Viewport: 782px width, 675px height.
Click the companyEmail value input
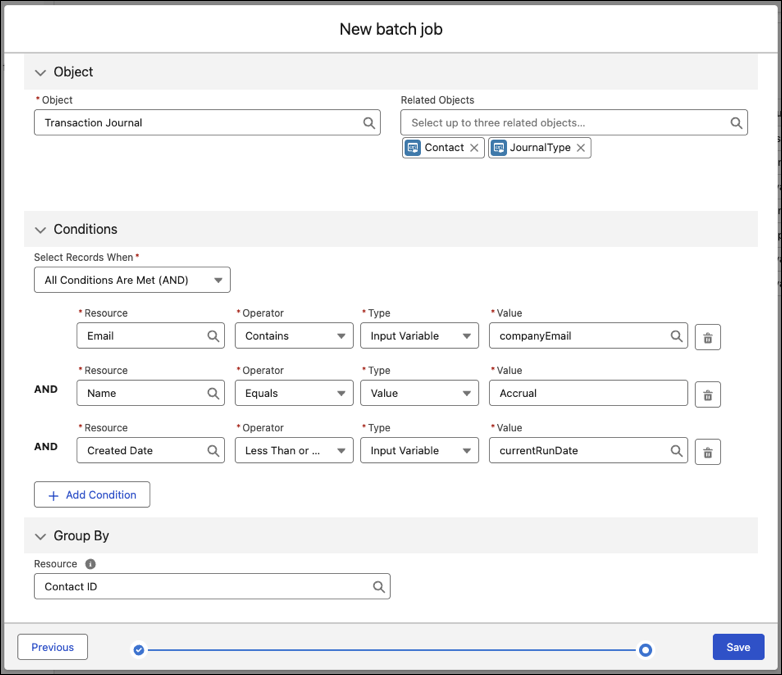pos(588,336)
